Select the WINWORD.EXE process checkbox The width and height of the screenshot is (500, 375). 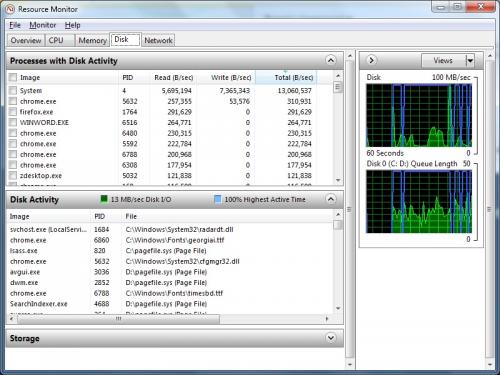click(13, 122)
